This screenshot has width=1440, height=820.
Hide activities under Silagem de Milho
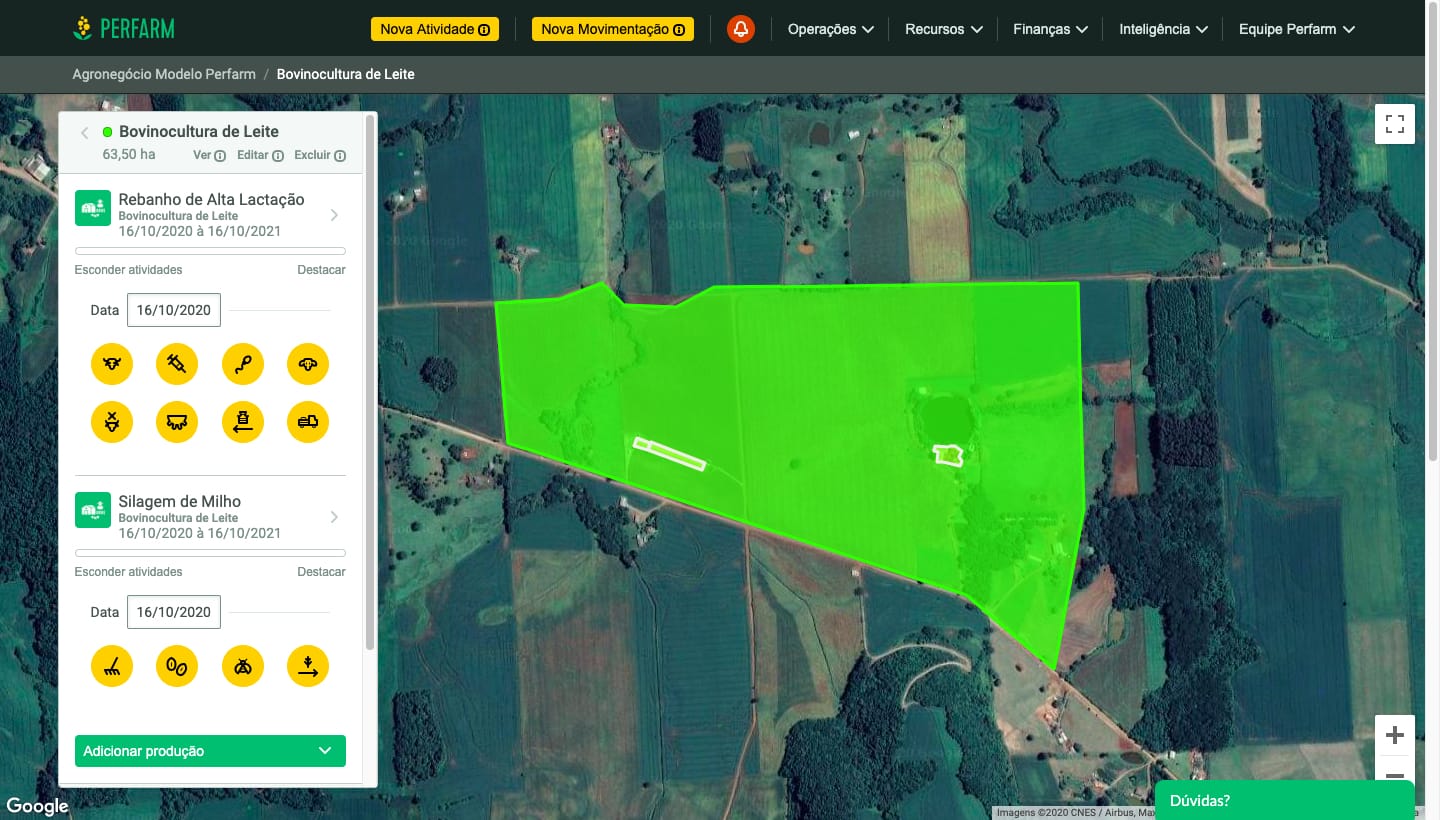click(128, 572)
